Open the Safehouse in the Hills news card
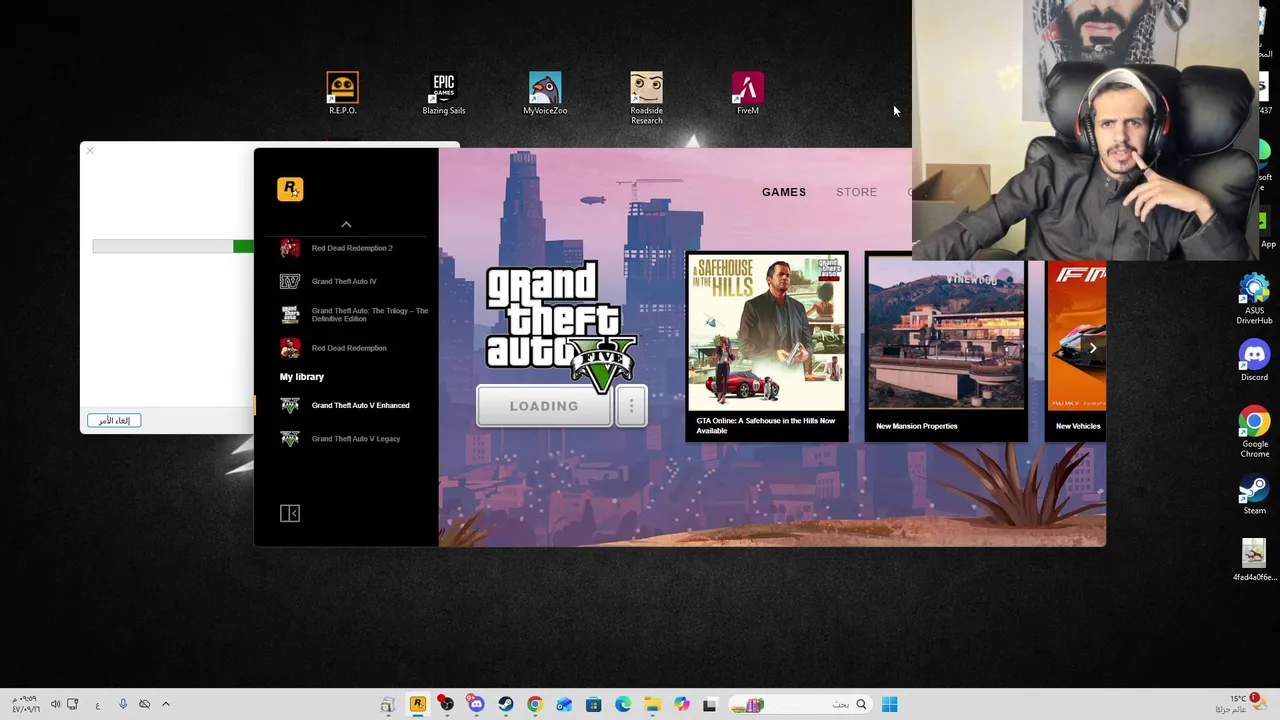Screen dimensions: 1280x720 (767, 346)
